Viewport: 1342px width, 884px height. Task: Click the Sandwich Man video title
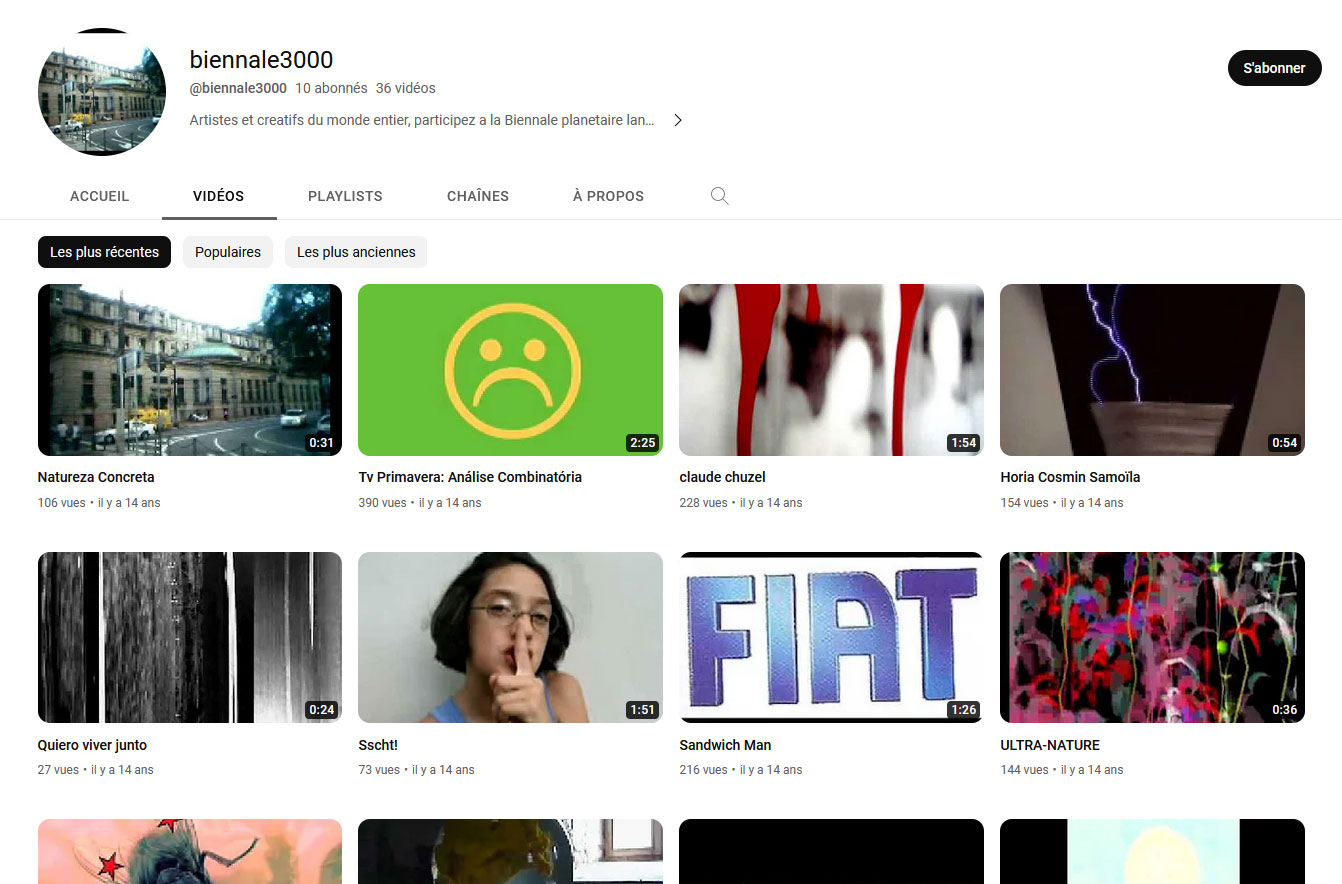(725, 745)
